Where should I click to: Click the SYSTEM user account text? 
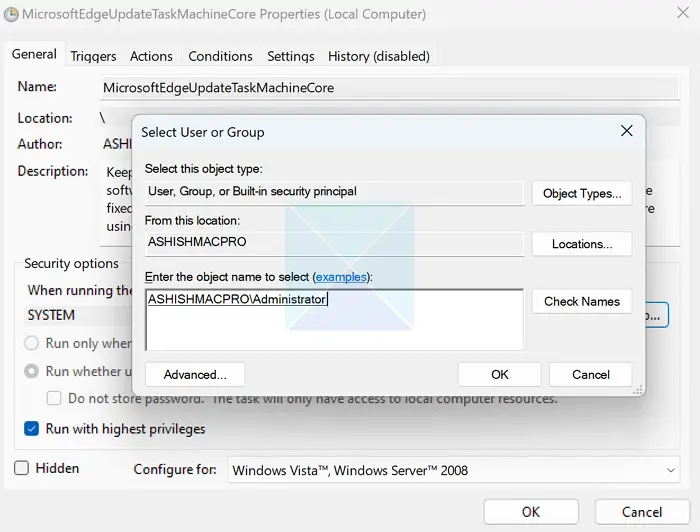[x=51, y=315]
